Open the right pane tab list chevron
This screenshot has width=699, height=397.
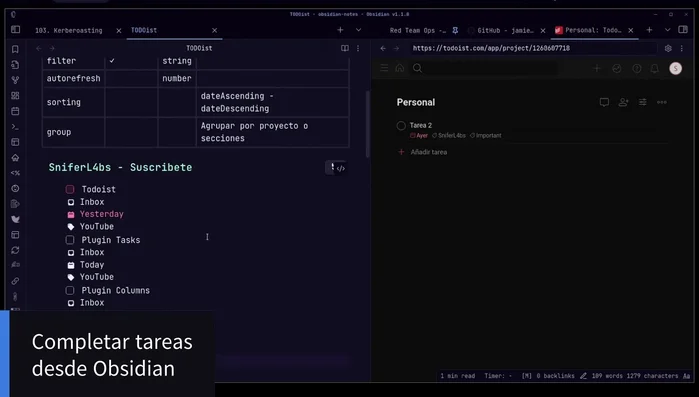pyautogui.click(x=667, y=30)
